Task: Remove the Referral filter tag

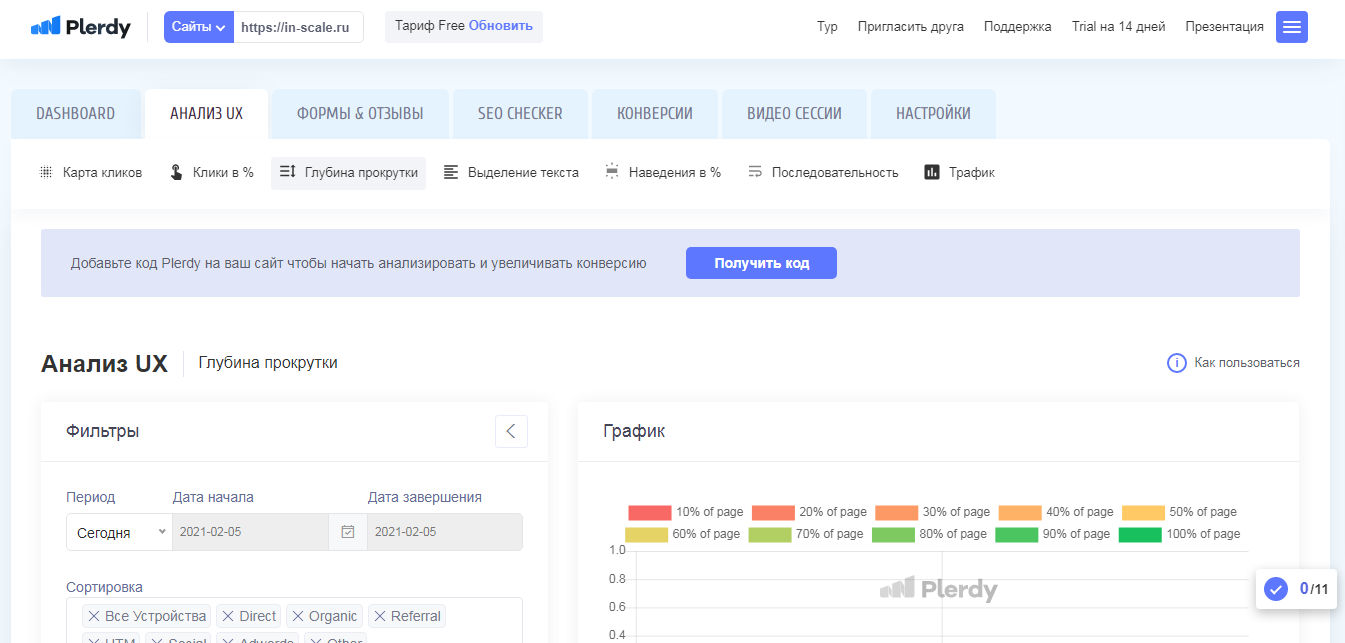Action: click(x=379, y=616)
